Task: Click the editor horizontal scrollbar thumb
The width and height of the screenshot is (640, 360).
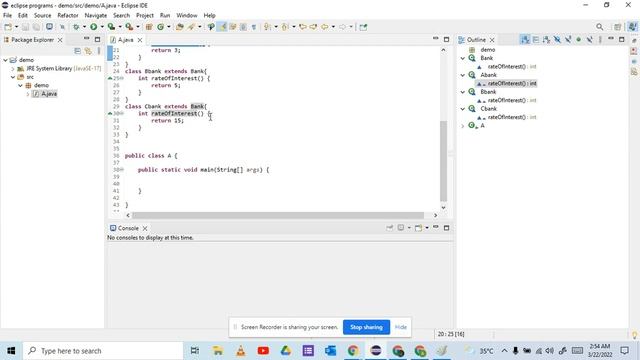Action: tap(278, 215)
